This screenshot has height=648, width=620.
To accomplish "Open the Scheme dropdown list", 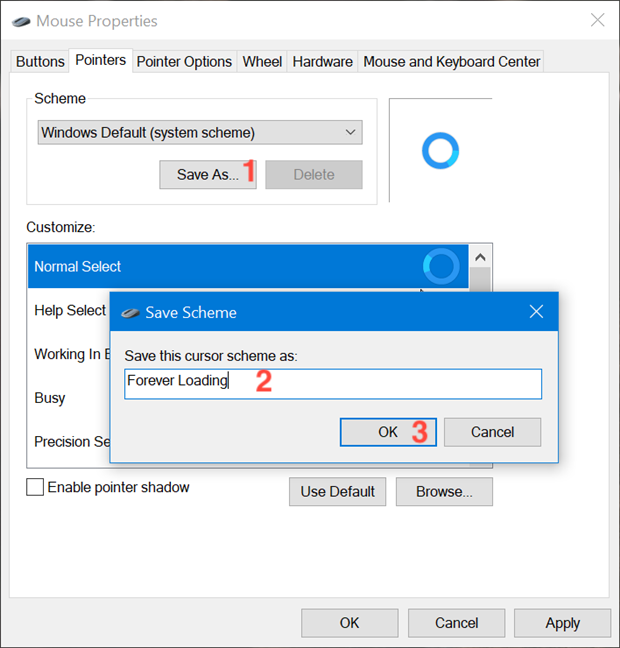I will click(200, 133).
